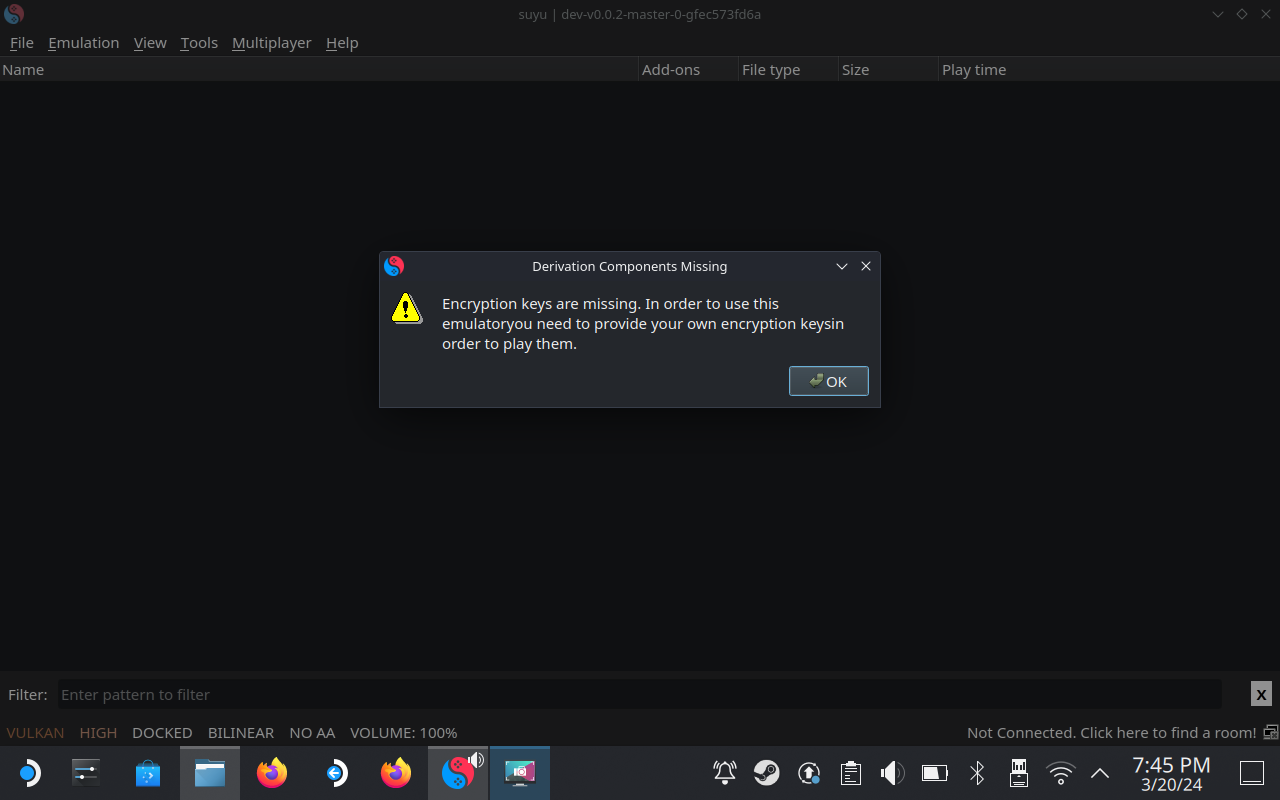Click the volume speaker tray icon
The width and height of the screenshot is (1280, 800).
[892, 773]
